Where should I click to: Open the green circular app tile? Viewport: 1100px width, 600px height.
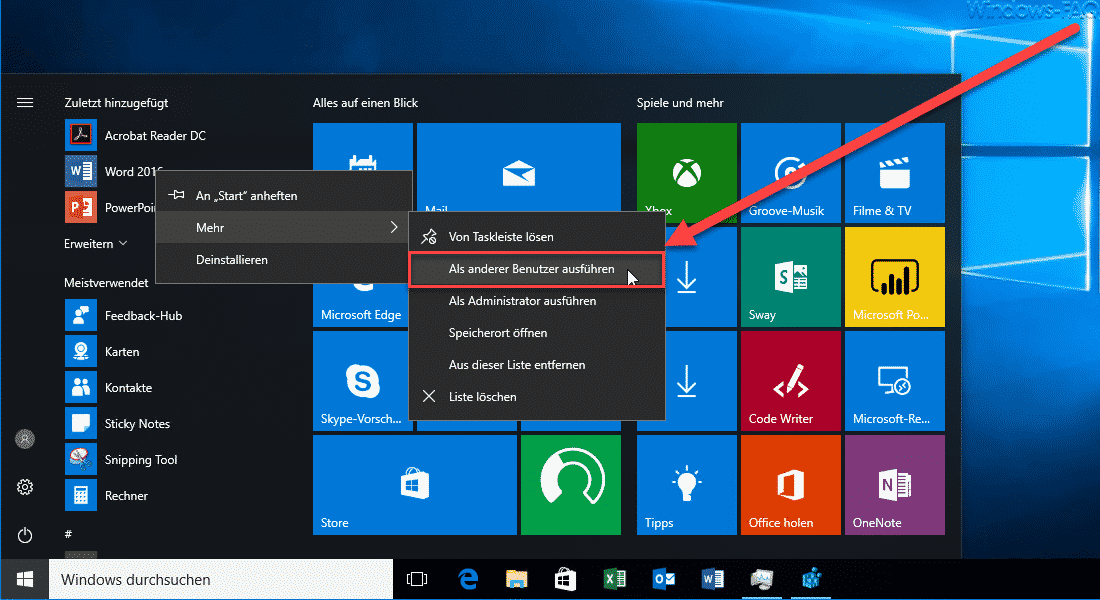(570, 485)
